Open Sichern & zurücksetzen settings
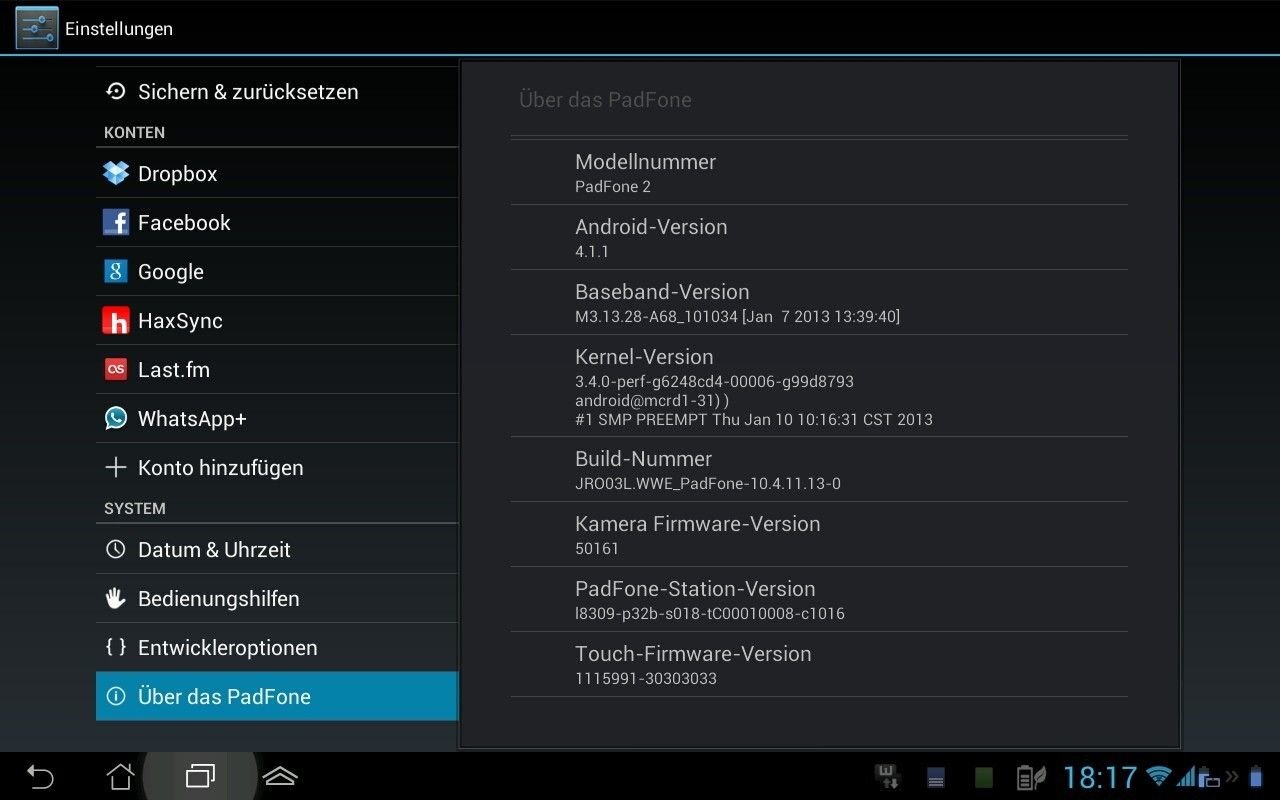 coord(277,92)
